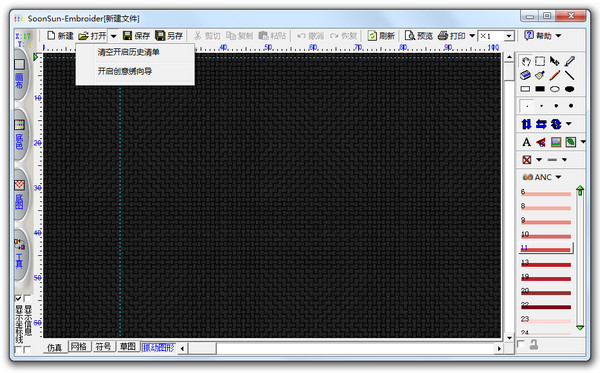Enable the 显示信息 checkbox
600x373 pixels.
27,298
